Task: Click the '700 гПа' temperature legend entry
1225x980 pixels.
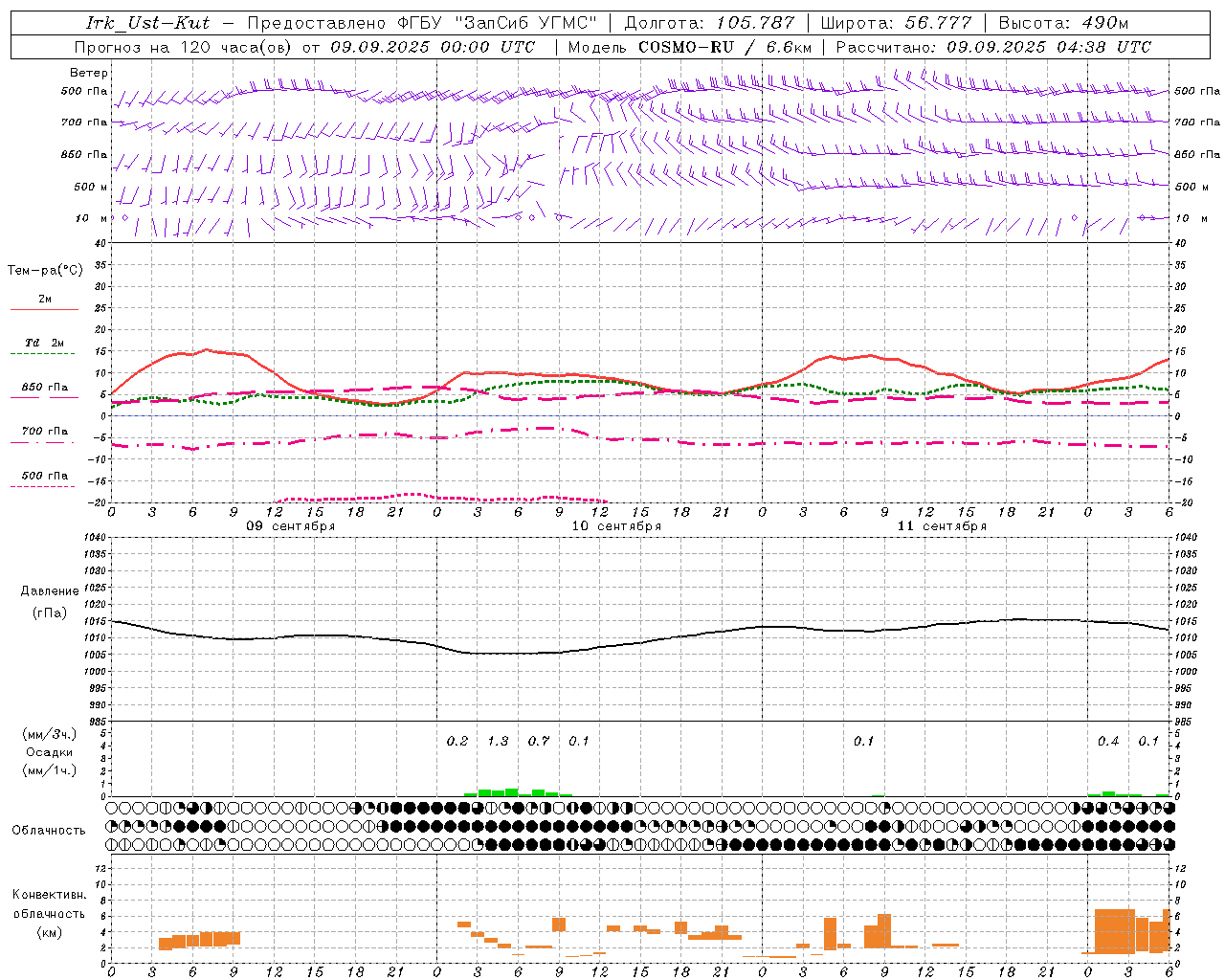Action: (x=44, y=431)
